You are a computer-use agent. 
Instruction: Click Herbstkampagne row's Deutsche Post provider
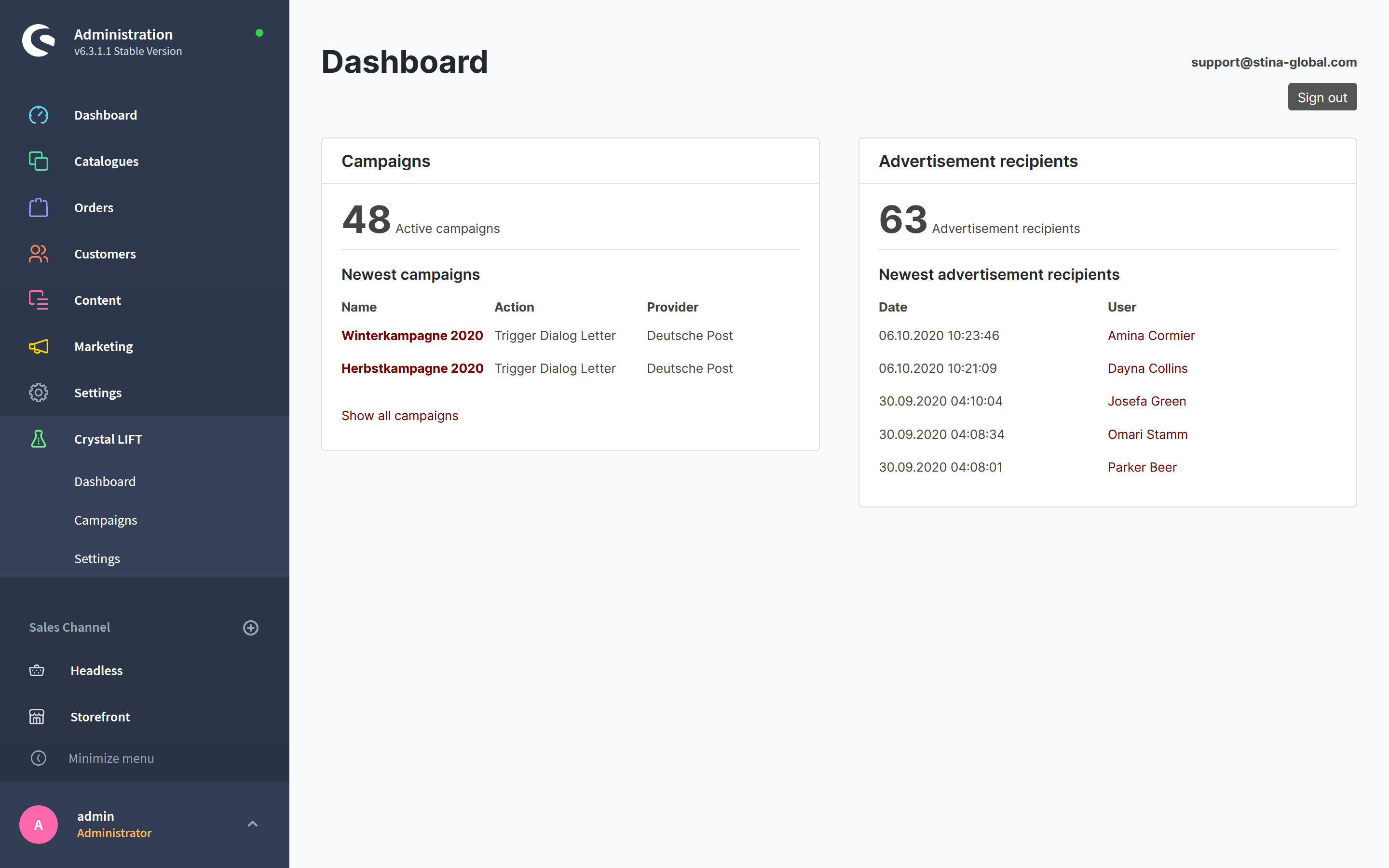coord(690,368)
